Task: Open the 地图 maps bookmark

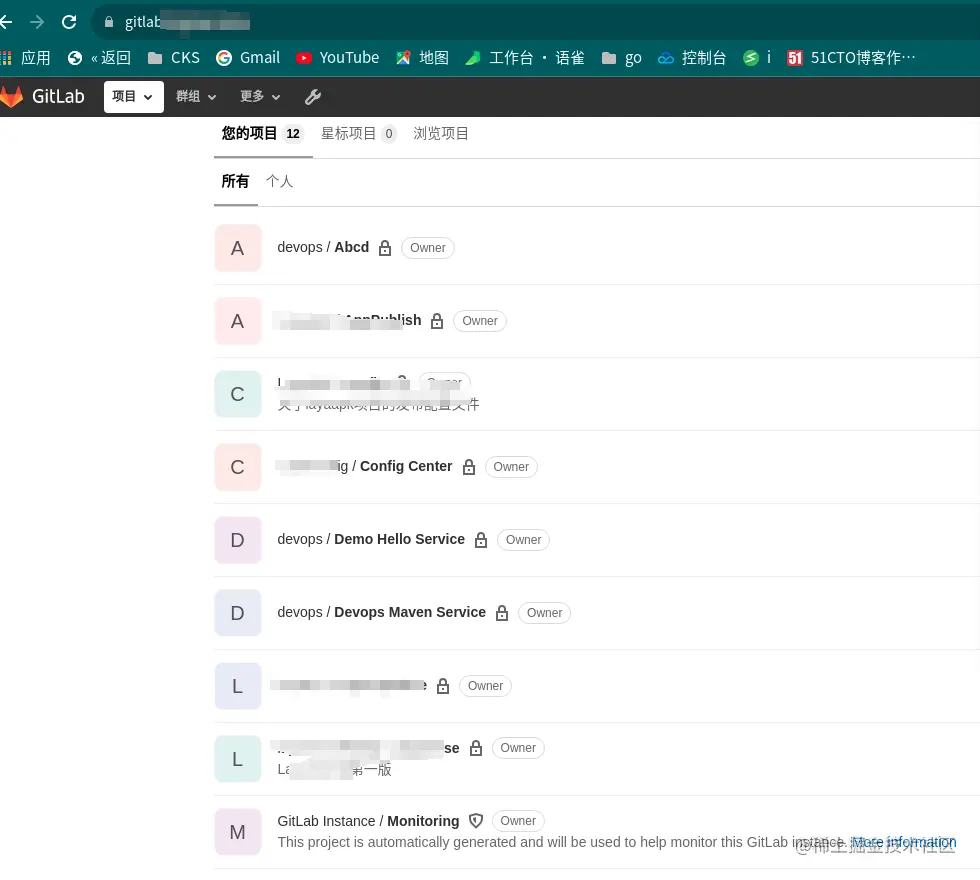Action: click(x=422, y=58)
